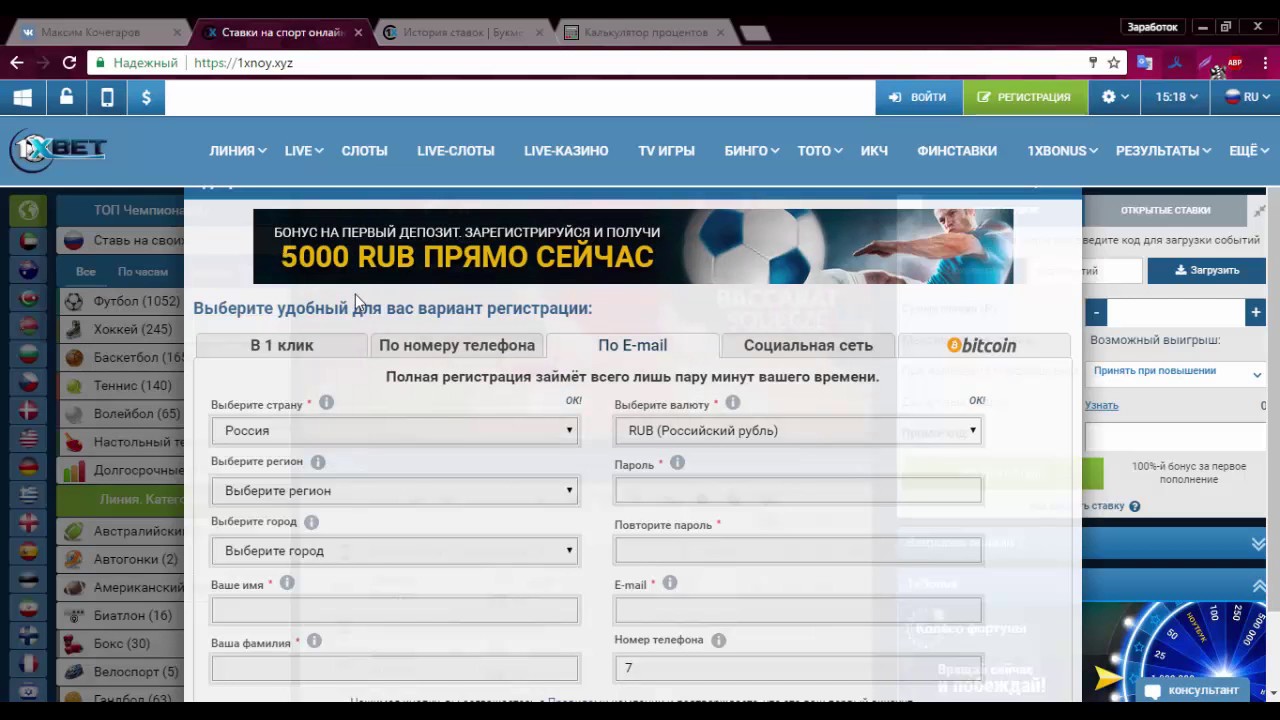Viewport: 1280px width, 720px height.
Task: Open the RU language dropdown
Action: tap(1247, 97)
